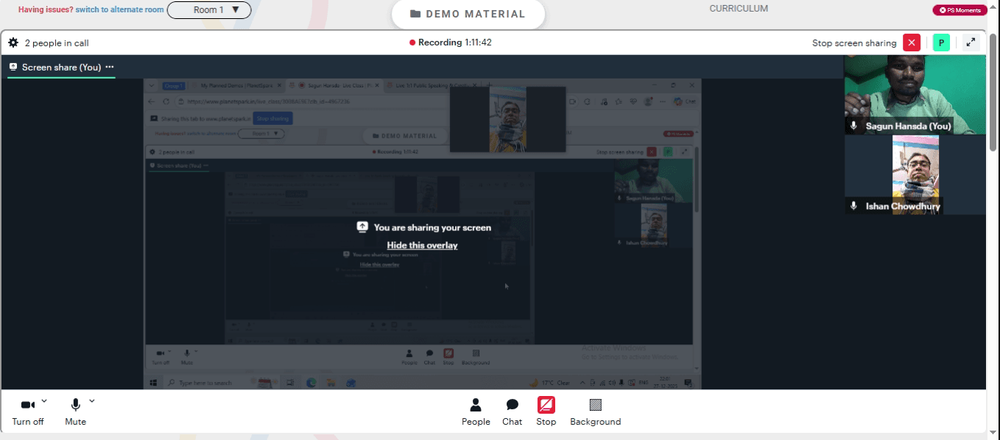Click the 2 people in call label
Viewport: 1000px width, 440px height.
[57, 43]
